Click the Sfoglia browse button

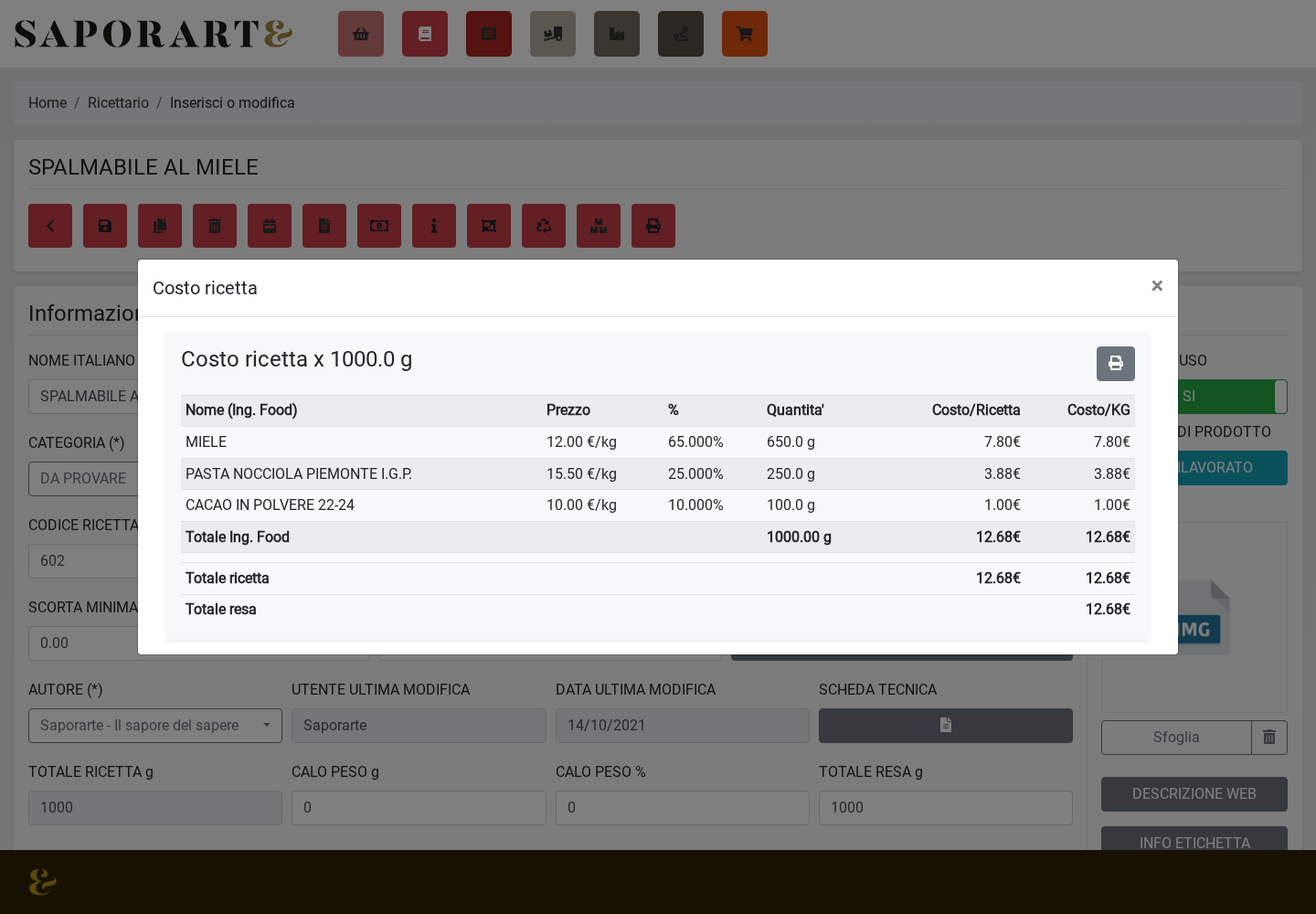(1176, 738)
